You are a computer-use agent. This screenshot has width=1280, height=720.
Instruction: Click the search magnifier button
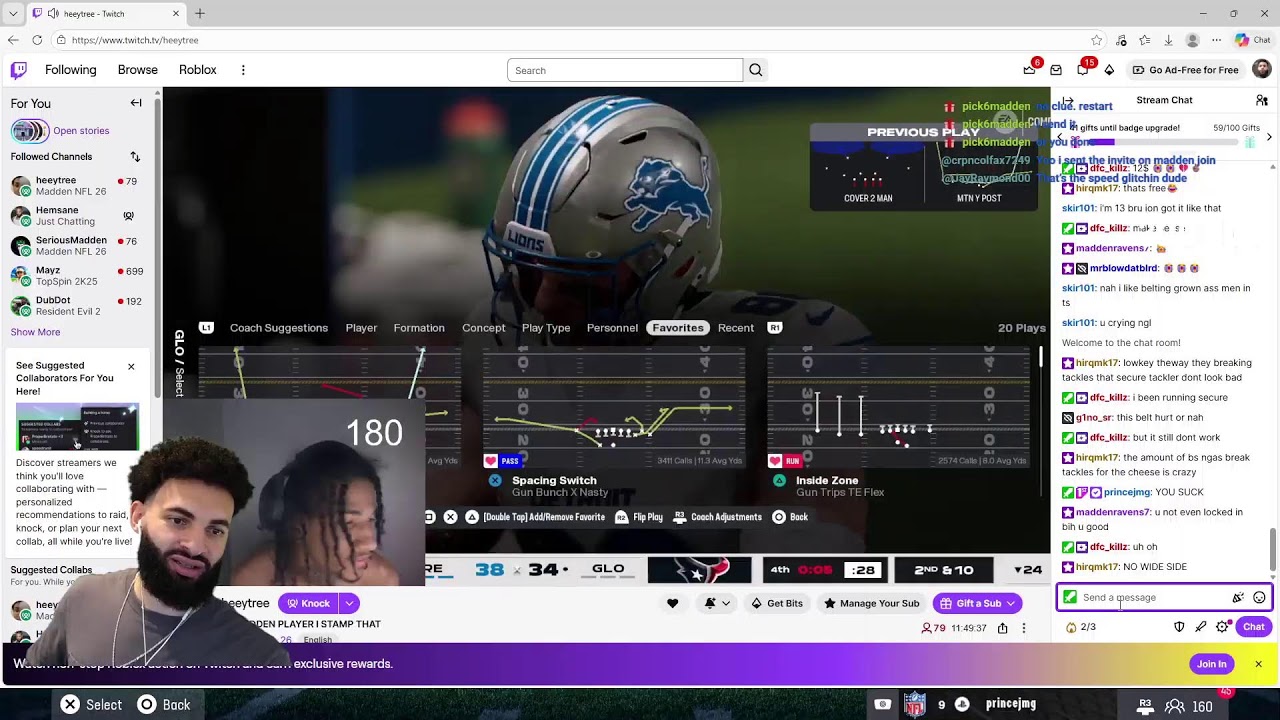point(756,70)
